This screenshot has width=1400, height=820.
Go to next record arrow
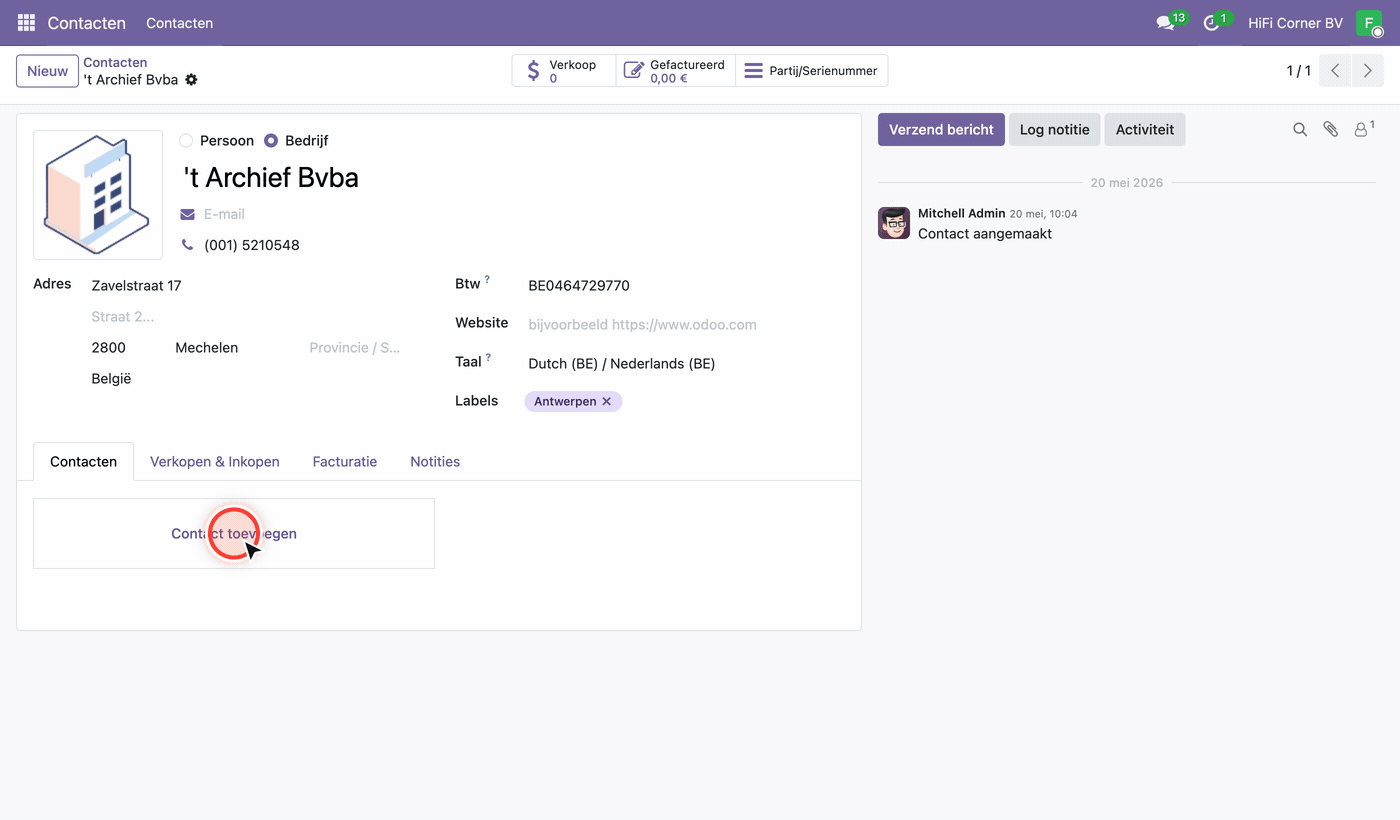(x=1368, y=71)
